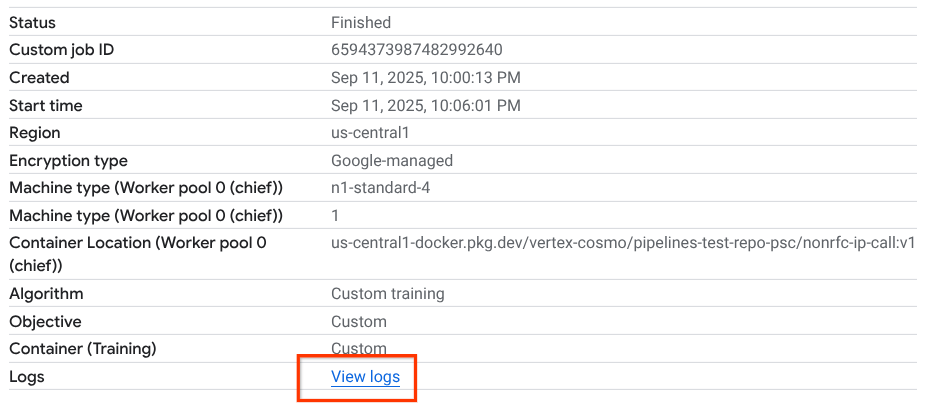
Task: Select the us-central1 region value
Action: (x=370, y=133)
